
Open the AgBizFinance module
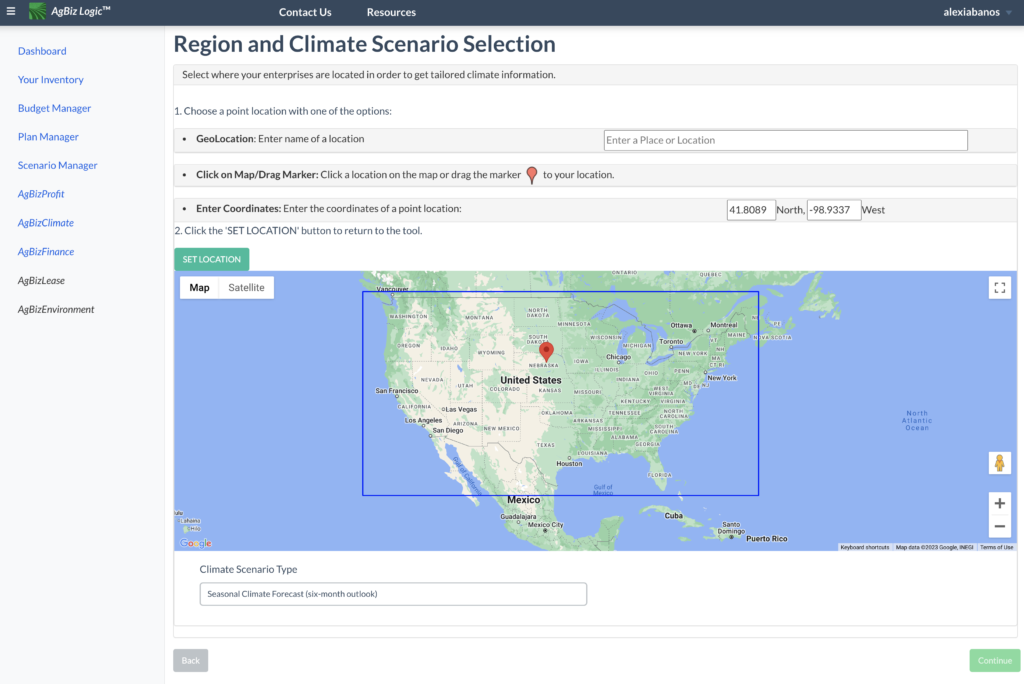tap(46, 252)
